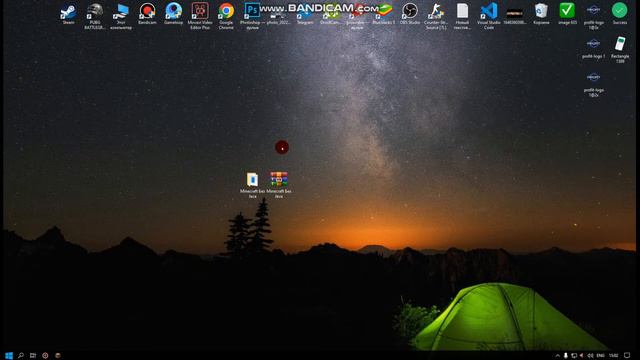Open the taskbar clock
Screen dimensions: 640x360
(x=613, y=356)
